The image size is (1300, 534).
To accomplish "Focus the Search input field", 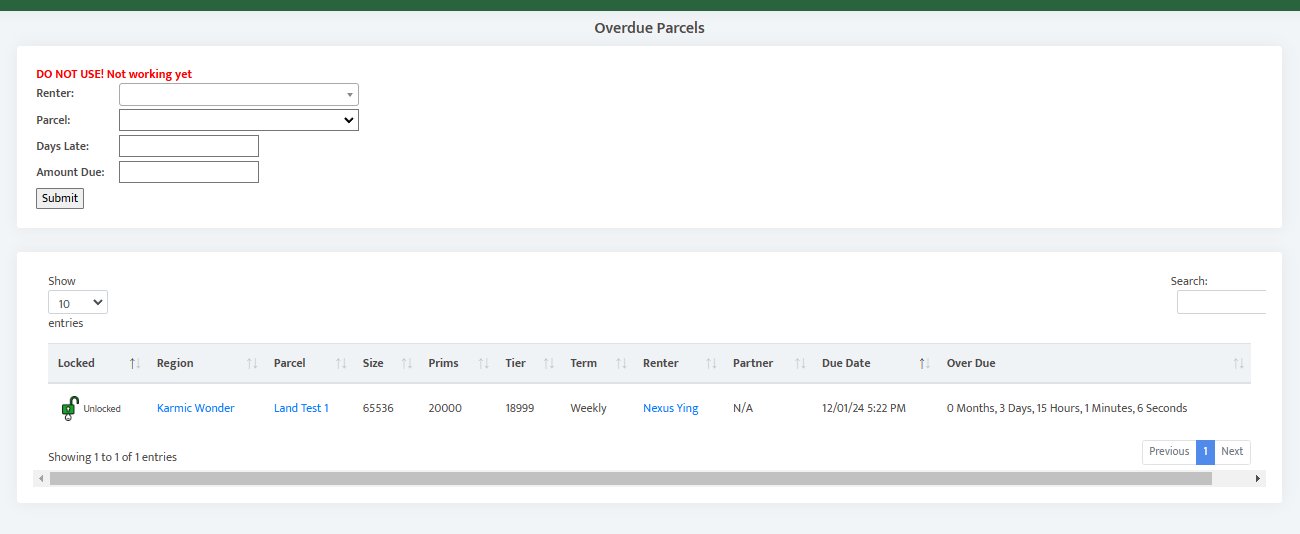I will 1221,302.
